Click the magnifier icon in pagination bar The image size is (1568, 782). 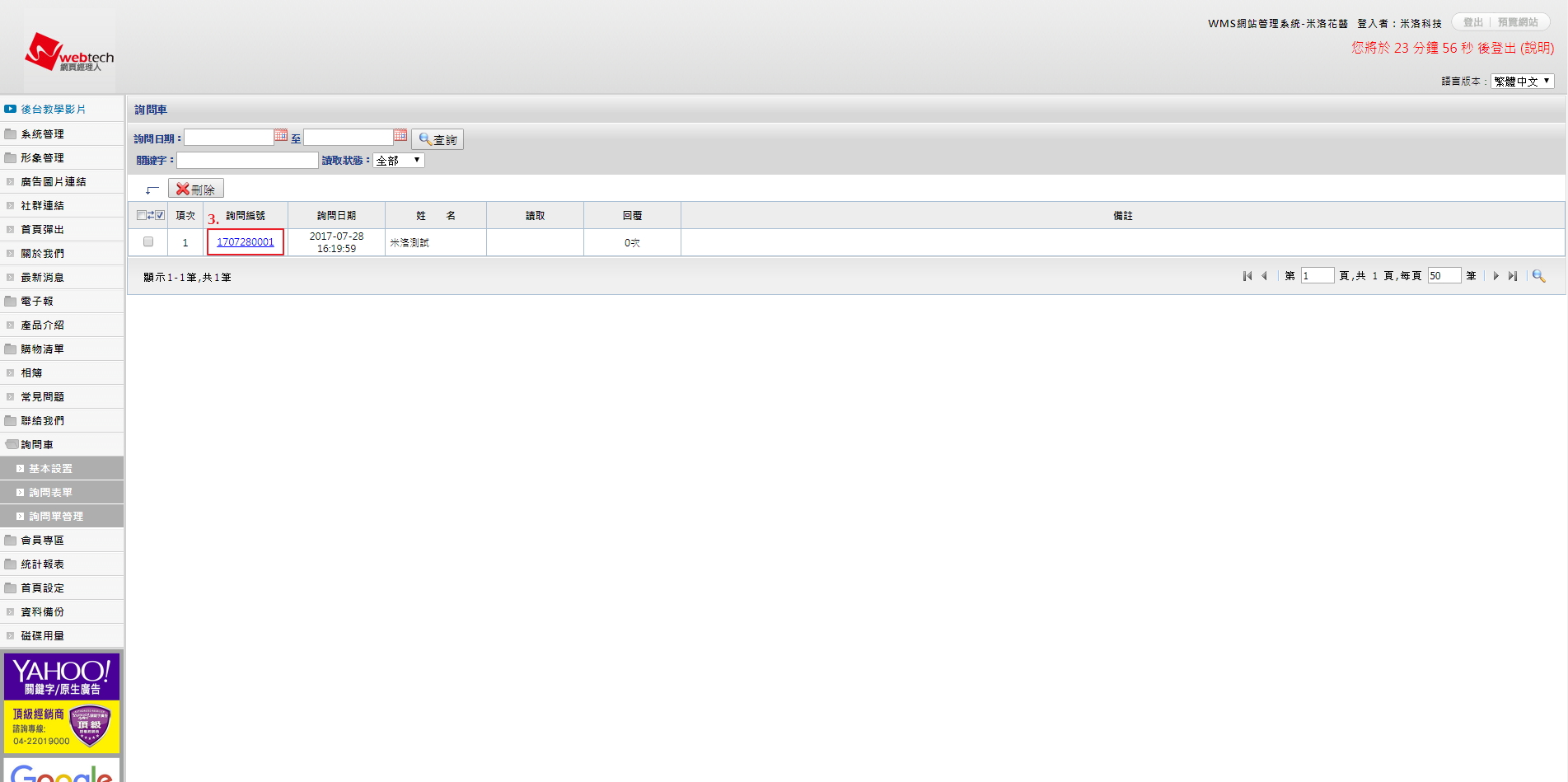(1538, 276)
